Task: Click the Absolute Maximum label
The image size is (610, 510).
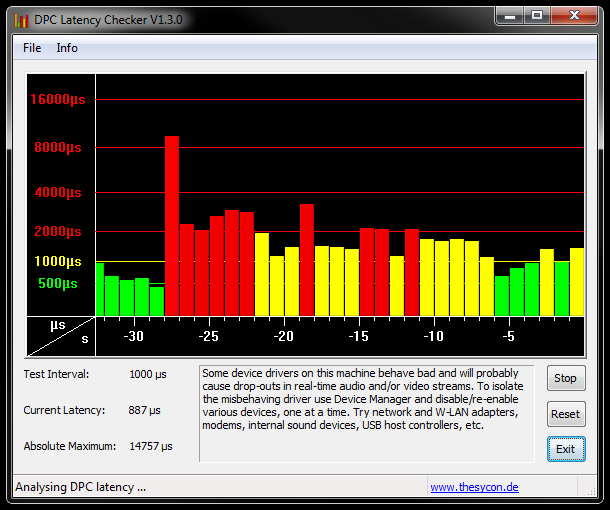Action: [70, 446]
